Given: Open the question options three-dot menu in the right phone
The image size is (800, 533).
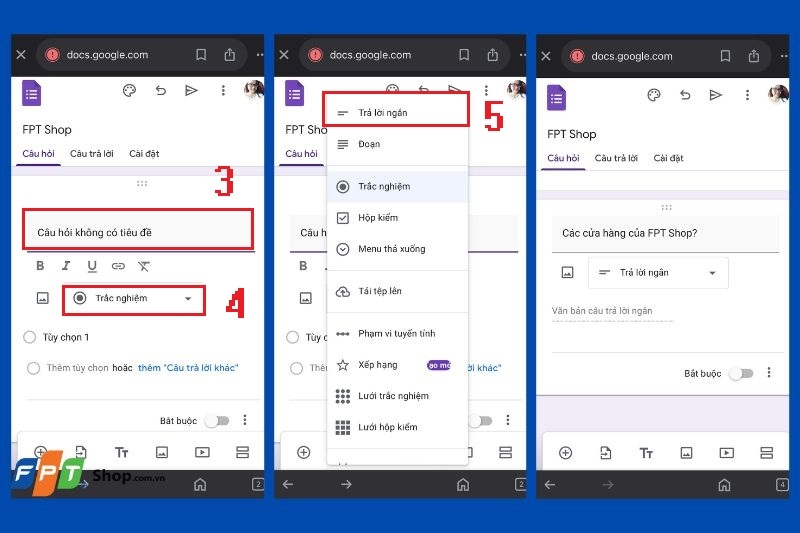Looking at the screenshot, I should pyautogui.click(x=769, y=373).
